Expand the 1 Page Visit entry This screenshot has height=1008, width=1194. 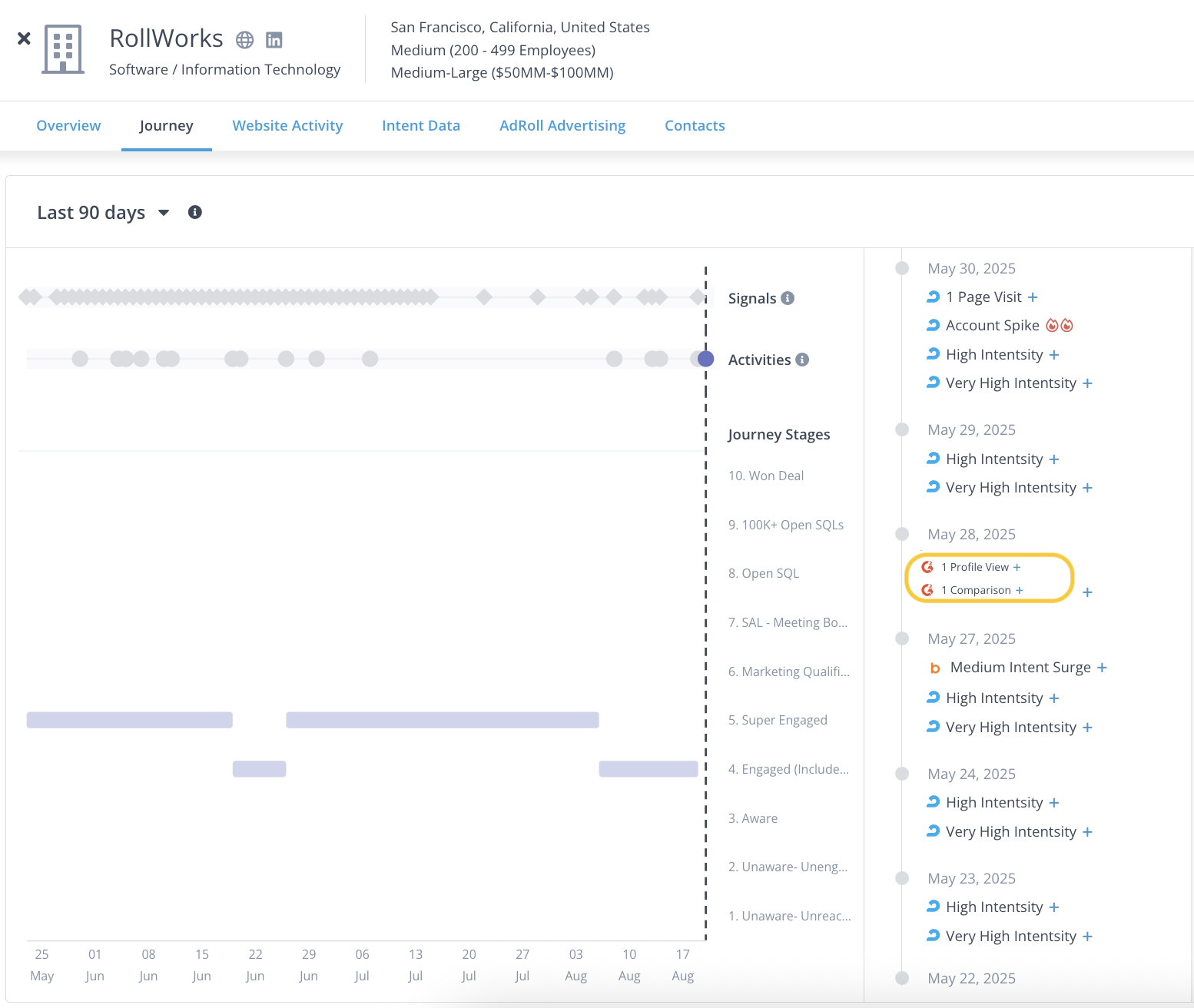[x=1033, y=297]
